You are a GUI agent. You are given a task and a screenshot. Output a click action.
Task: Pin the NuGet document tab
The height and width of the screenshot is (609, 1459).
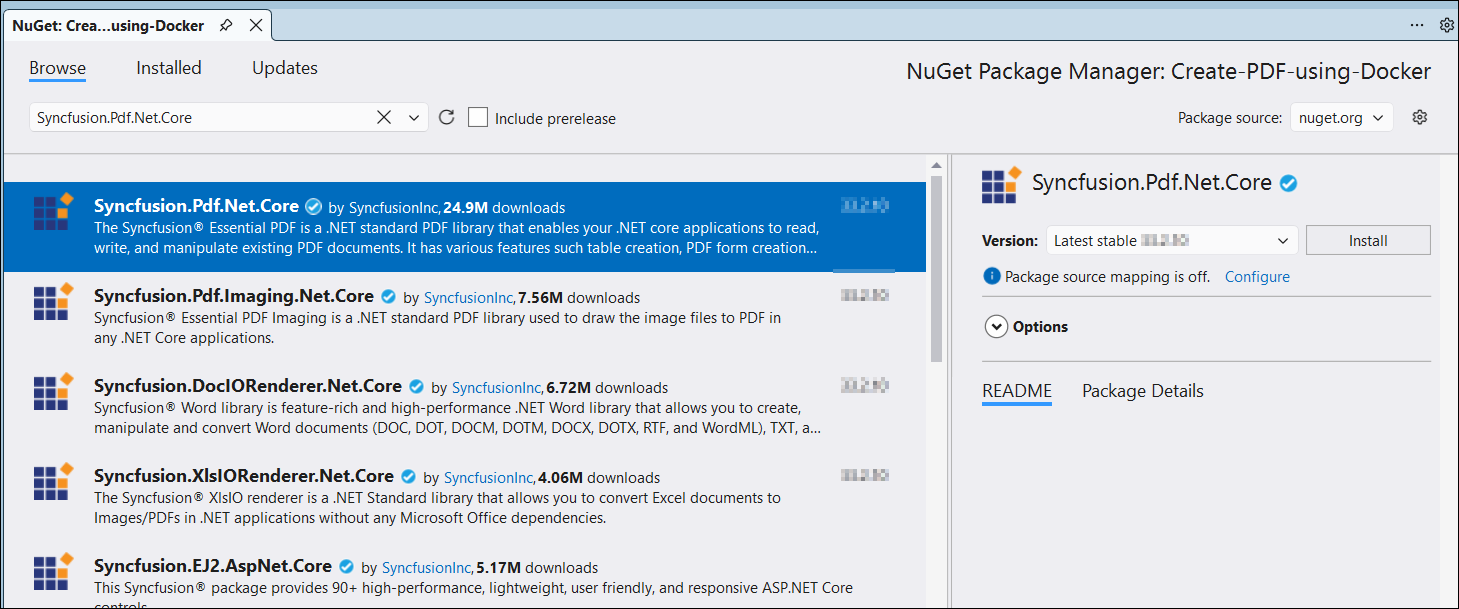226,26
